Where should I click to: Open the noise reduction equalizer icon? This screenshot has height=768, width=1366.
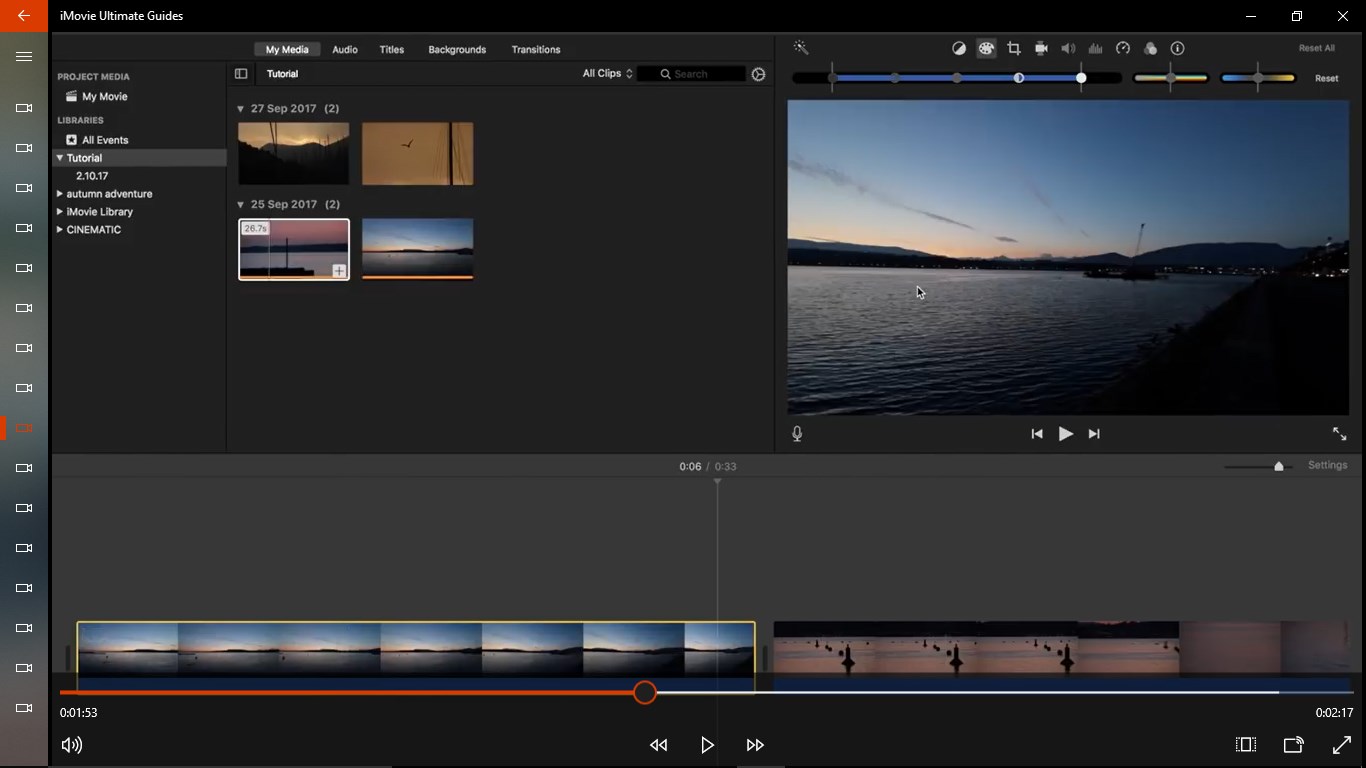1096,48
